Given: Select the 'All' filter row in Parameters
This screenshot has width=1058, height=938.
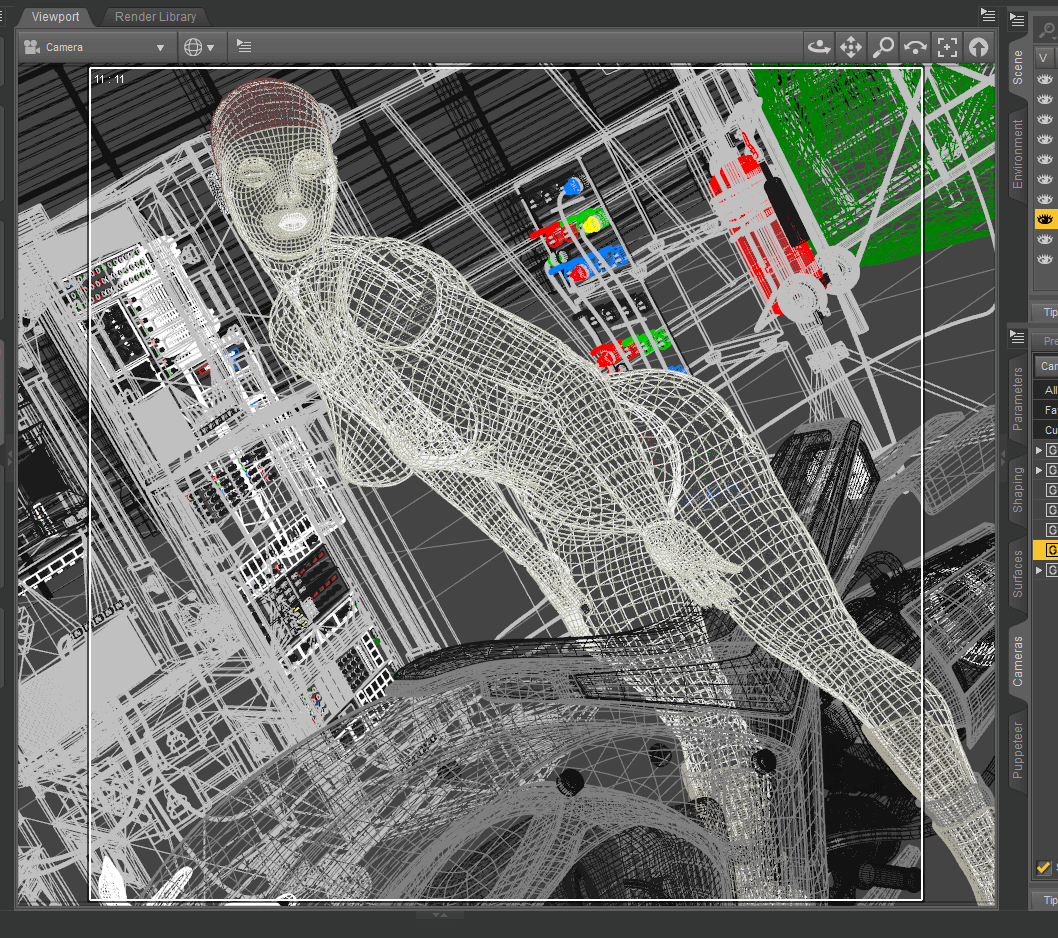Looking at the screenshot, I should (x=1047, y=390).
